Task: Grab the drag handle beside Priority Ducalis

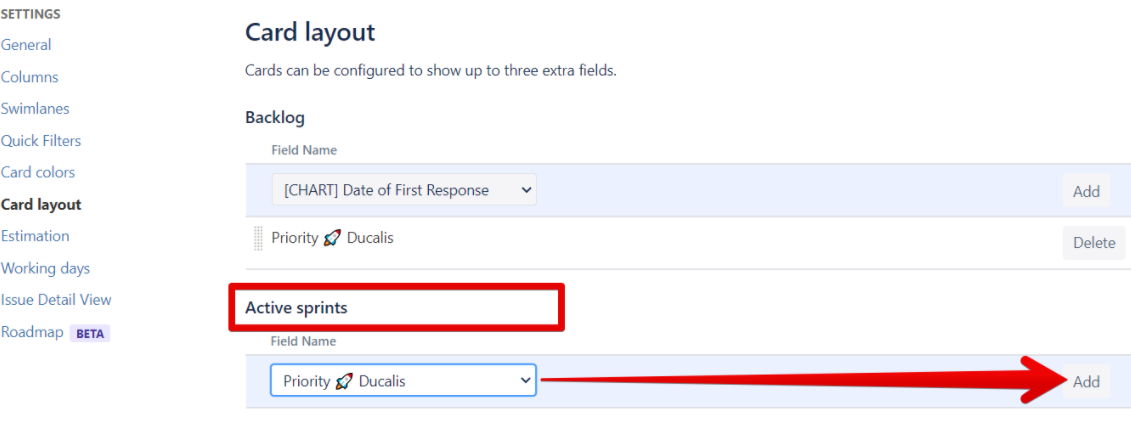Action: 258,239
